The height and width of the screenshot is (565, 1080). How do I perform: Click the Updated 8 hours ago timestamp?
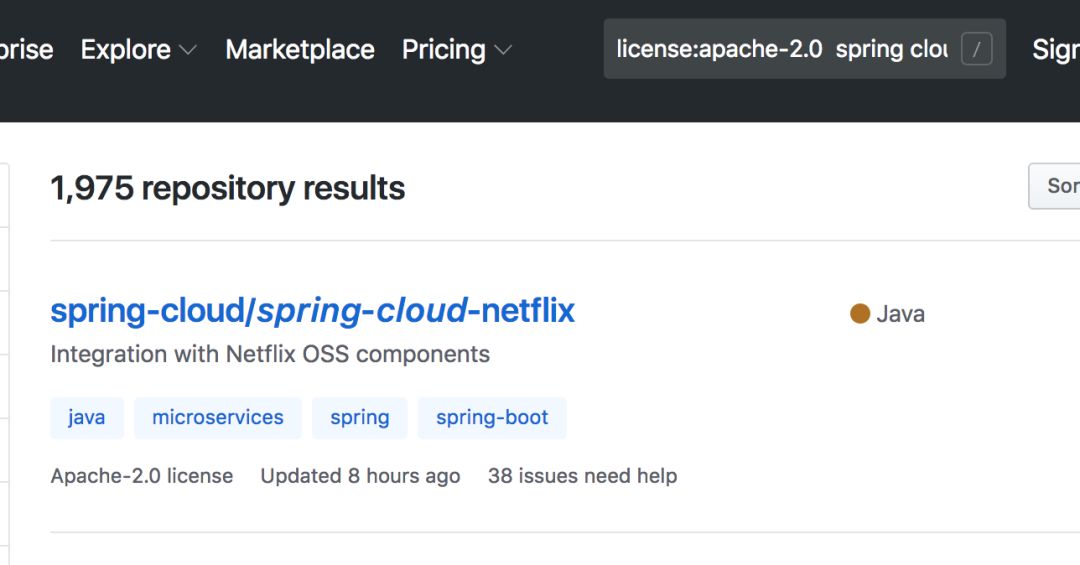click(360, 476)
